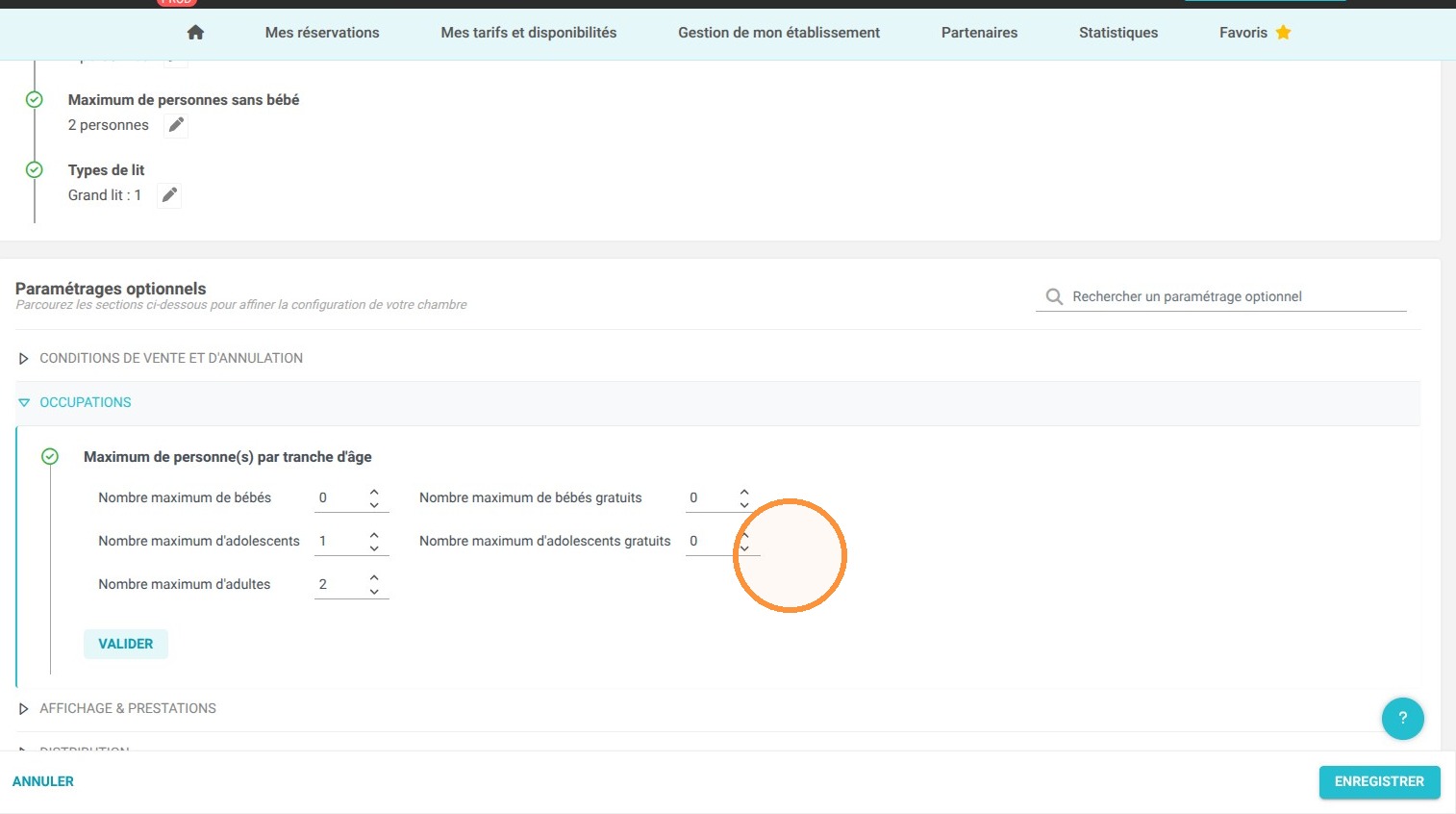Click the green check beside Maximum de personne(s) par tranche d'âge

pyautogui.click(x=50, y=457)
